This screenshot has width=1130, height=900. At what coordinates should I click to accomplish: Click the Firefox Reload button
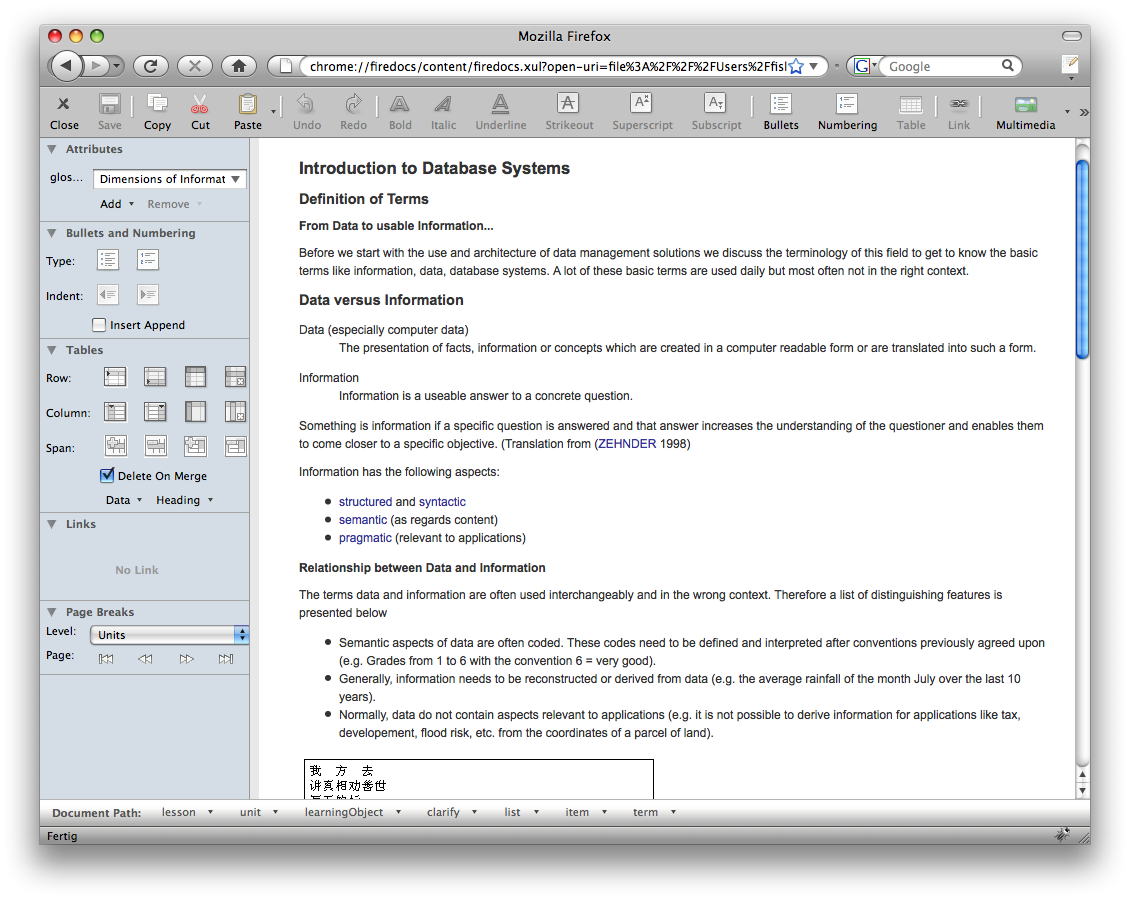pos(151,66)
